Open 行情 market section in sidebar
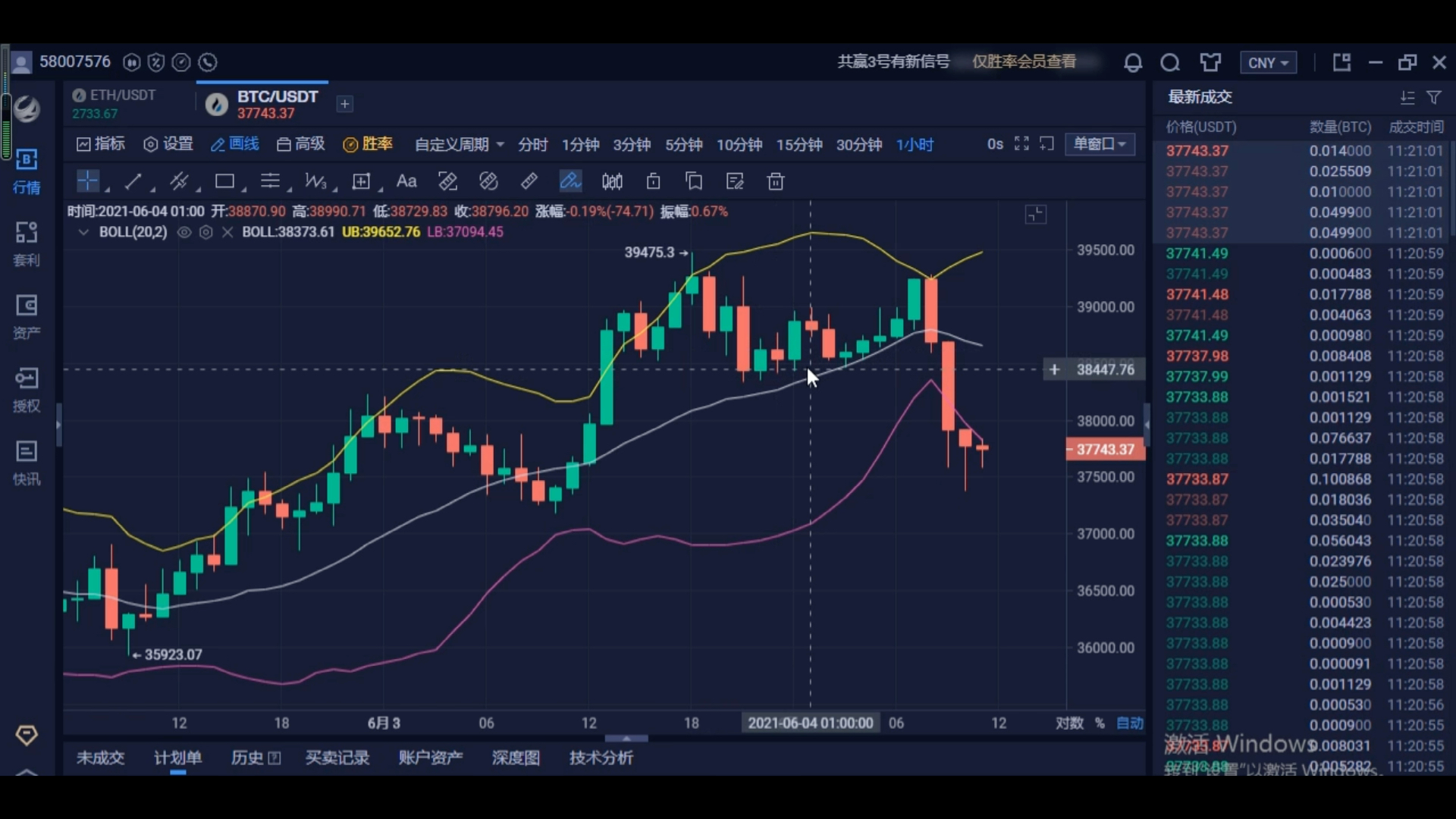1456x819 pixels. coord(27,171)
